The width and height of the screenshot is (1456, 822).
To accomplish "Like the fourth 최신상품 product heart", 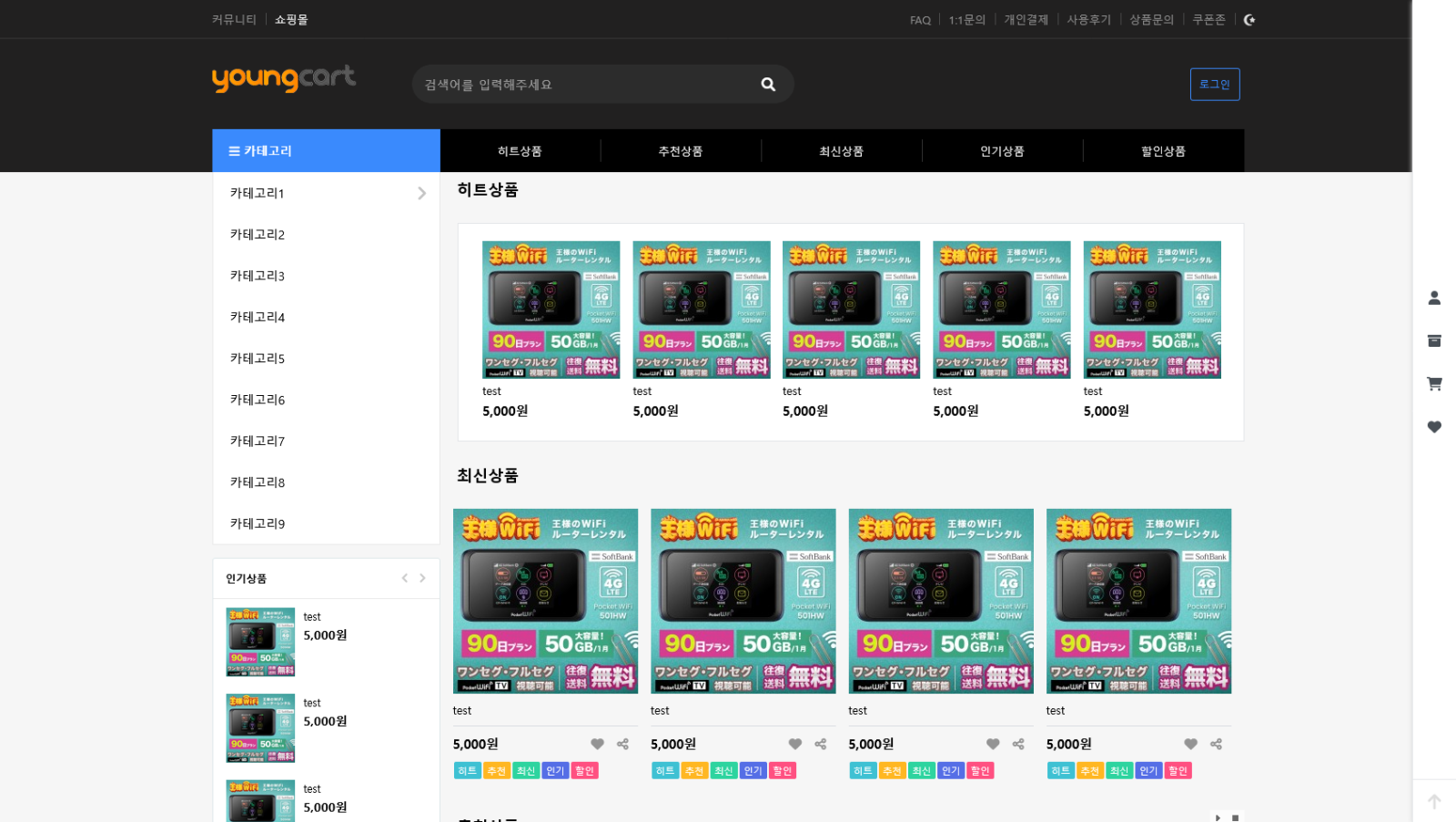I will click(x=1190, y=744).
